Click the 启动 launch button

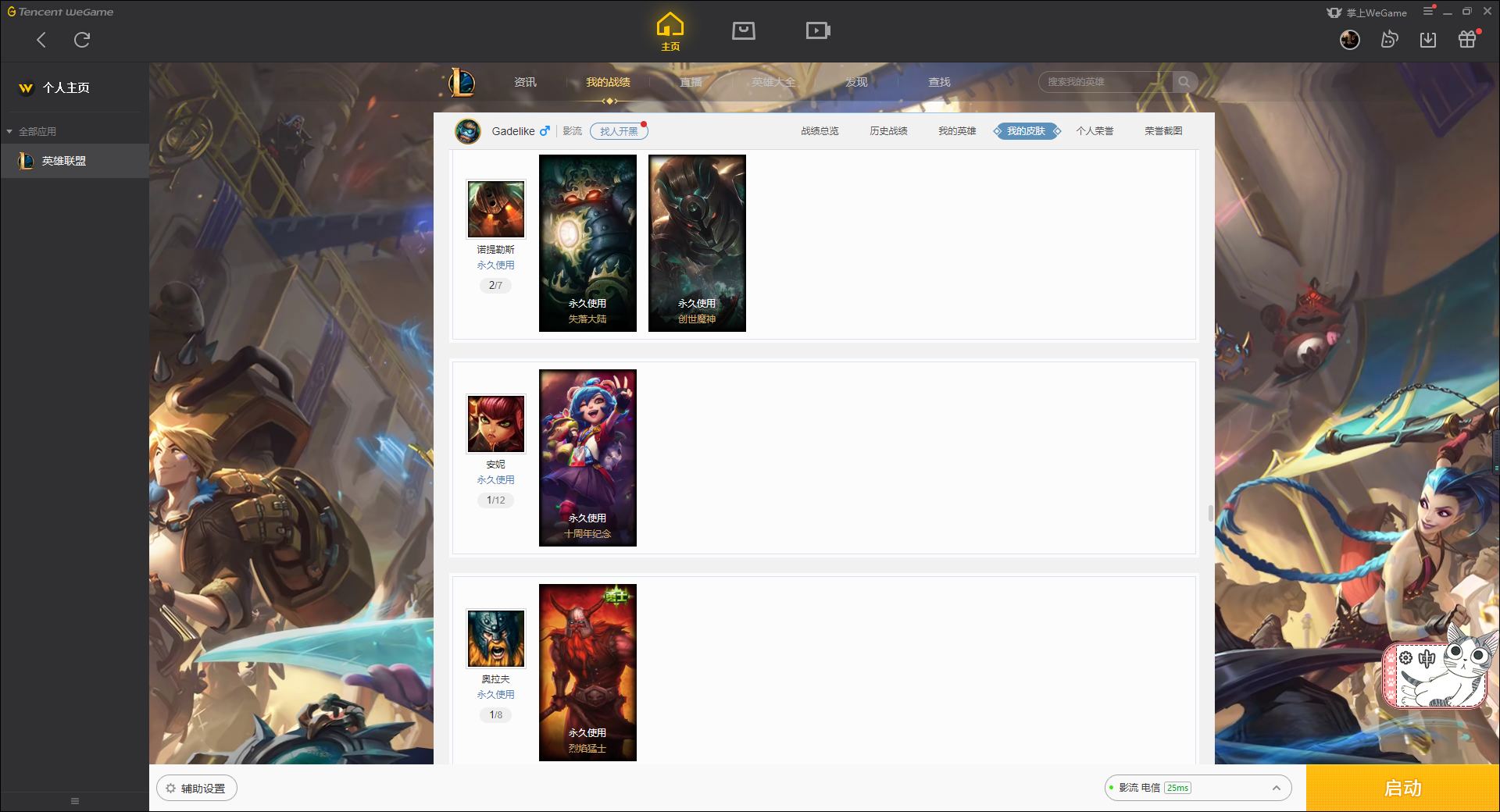coord(1403,789)
